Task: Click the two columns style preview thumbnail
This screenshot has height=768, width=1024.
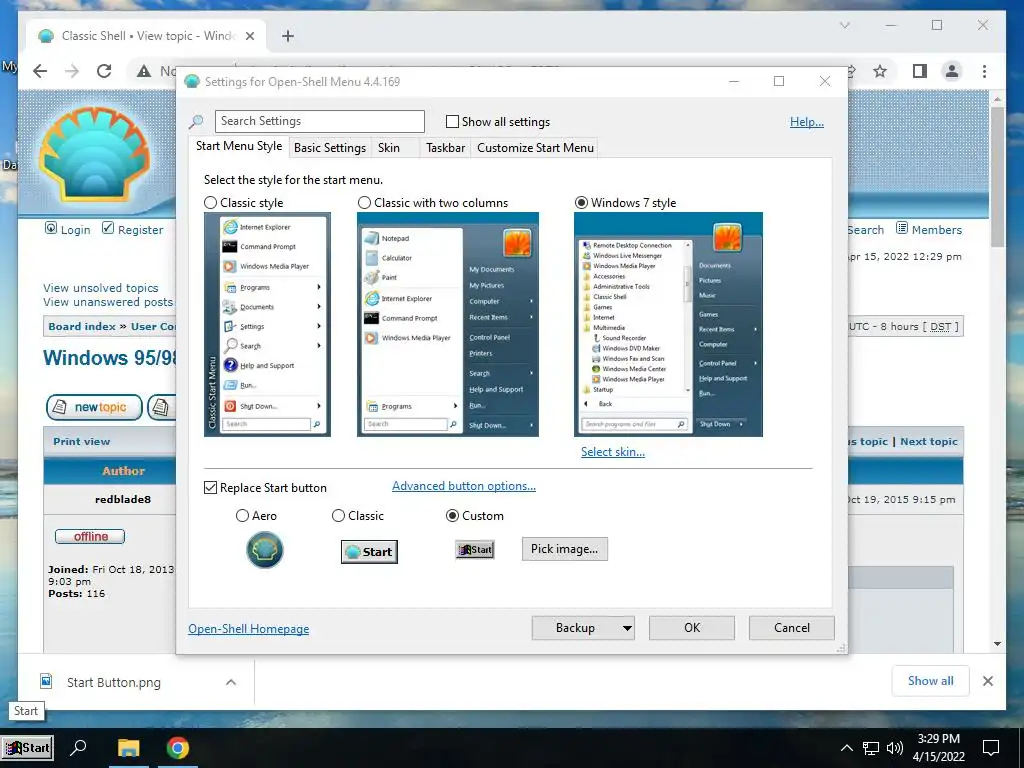Action: [x=448, y=325]
